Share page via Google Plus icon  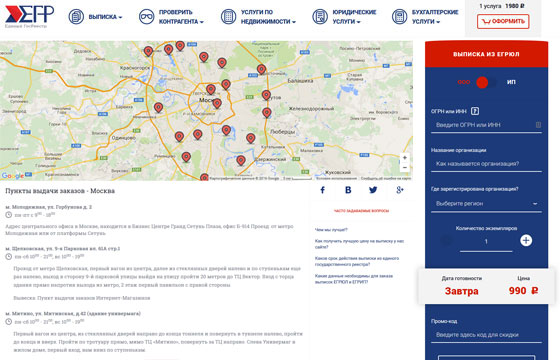pos(400,190)
